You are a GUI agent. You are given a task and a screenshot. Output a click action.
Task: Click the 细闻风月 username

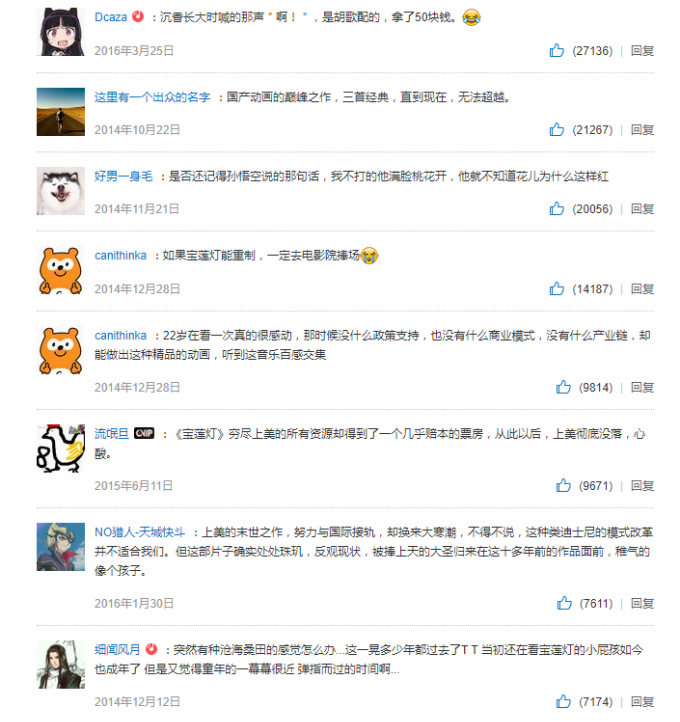pos(117,650)
